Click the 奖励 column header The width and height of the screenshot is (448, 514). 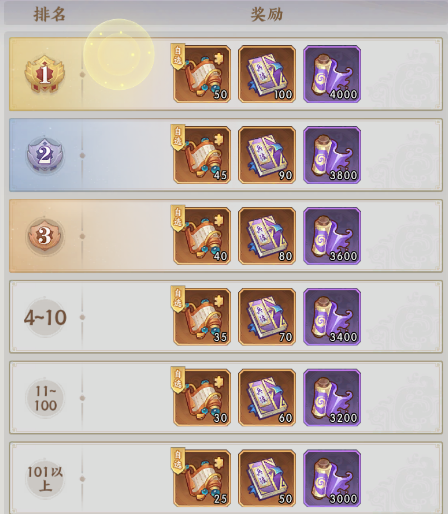coord(267,15)
